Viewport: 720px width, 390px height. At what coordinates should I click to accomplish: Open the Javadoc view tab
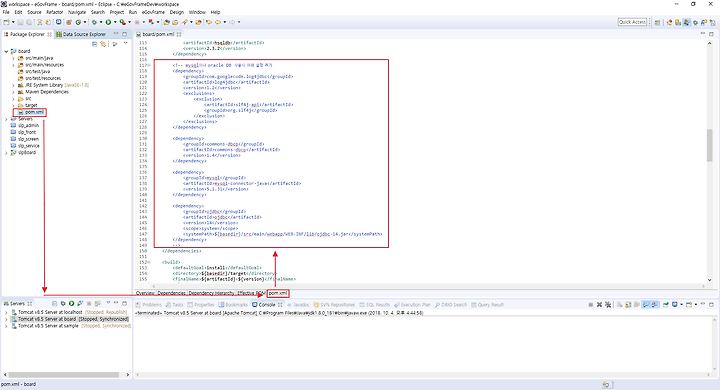pyautogui.click(x=298, y=305)
